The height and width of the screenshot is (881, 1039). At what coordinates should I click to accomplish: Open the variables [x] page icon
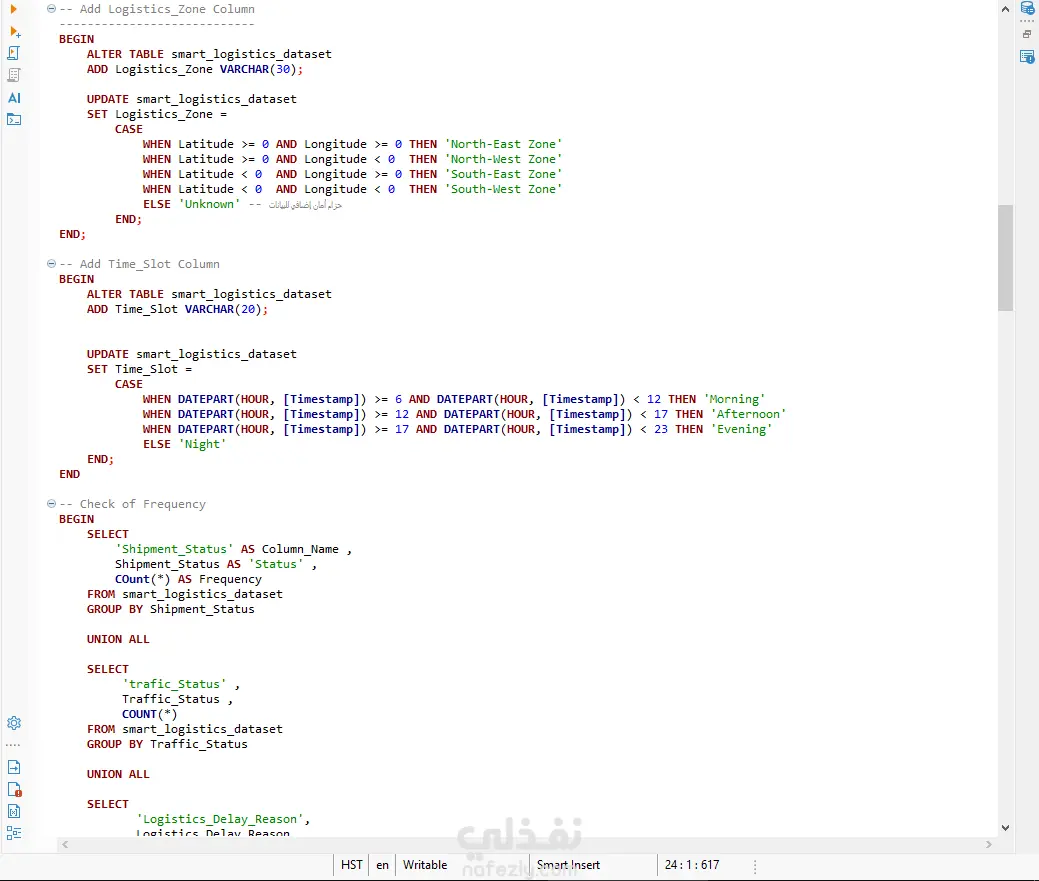coord(14,811)
